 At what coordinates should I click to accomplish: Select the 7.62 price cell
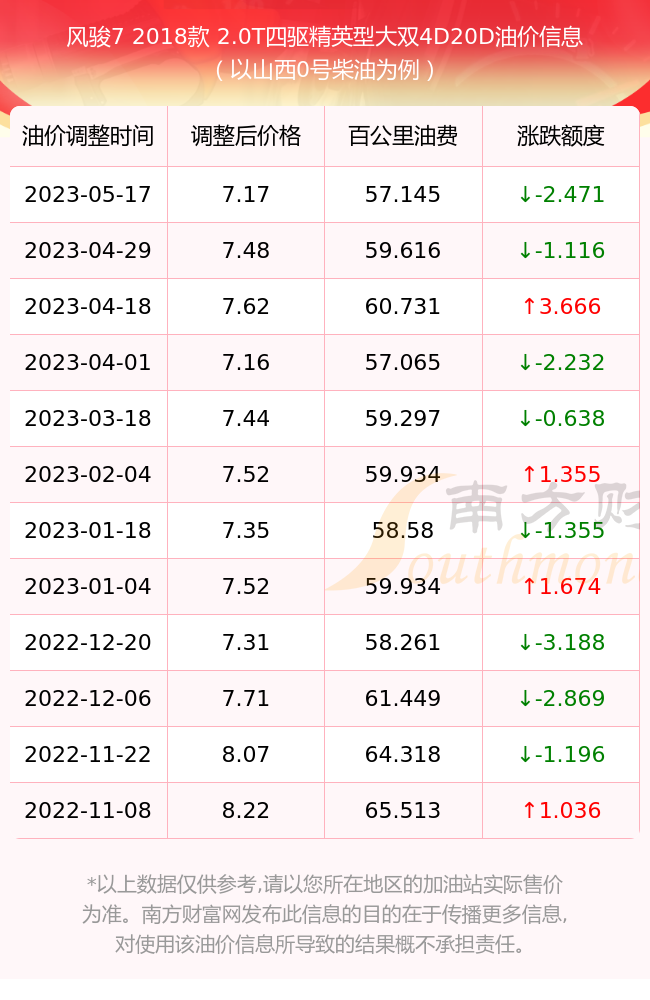click(x=246, y=307)
